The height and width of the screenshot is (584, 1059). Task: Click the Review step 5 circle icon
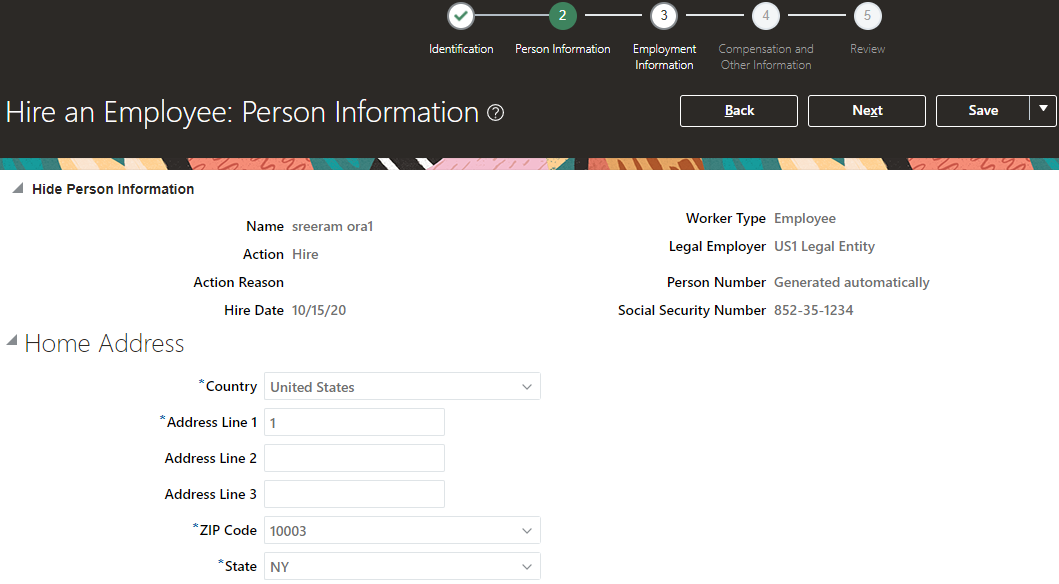867,16
